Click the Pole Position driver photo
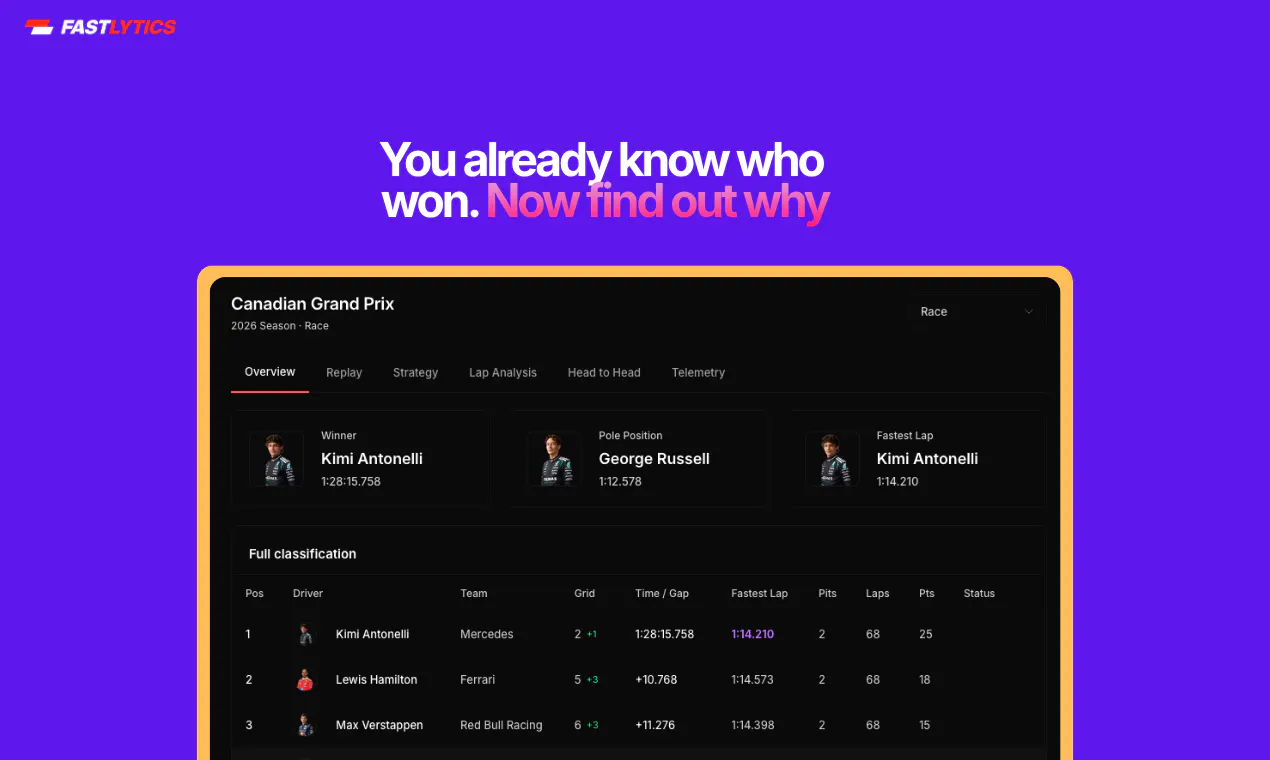The height and width of the screenshot is (760, 1270). (554, 459)
